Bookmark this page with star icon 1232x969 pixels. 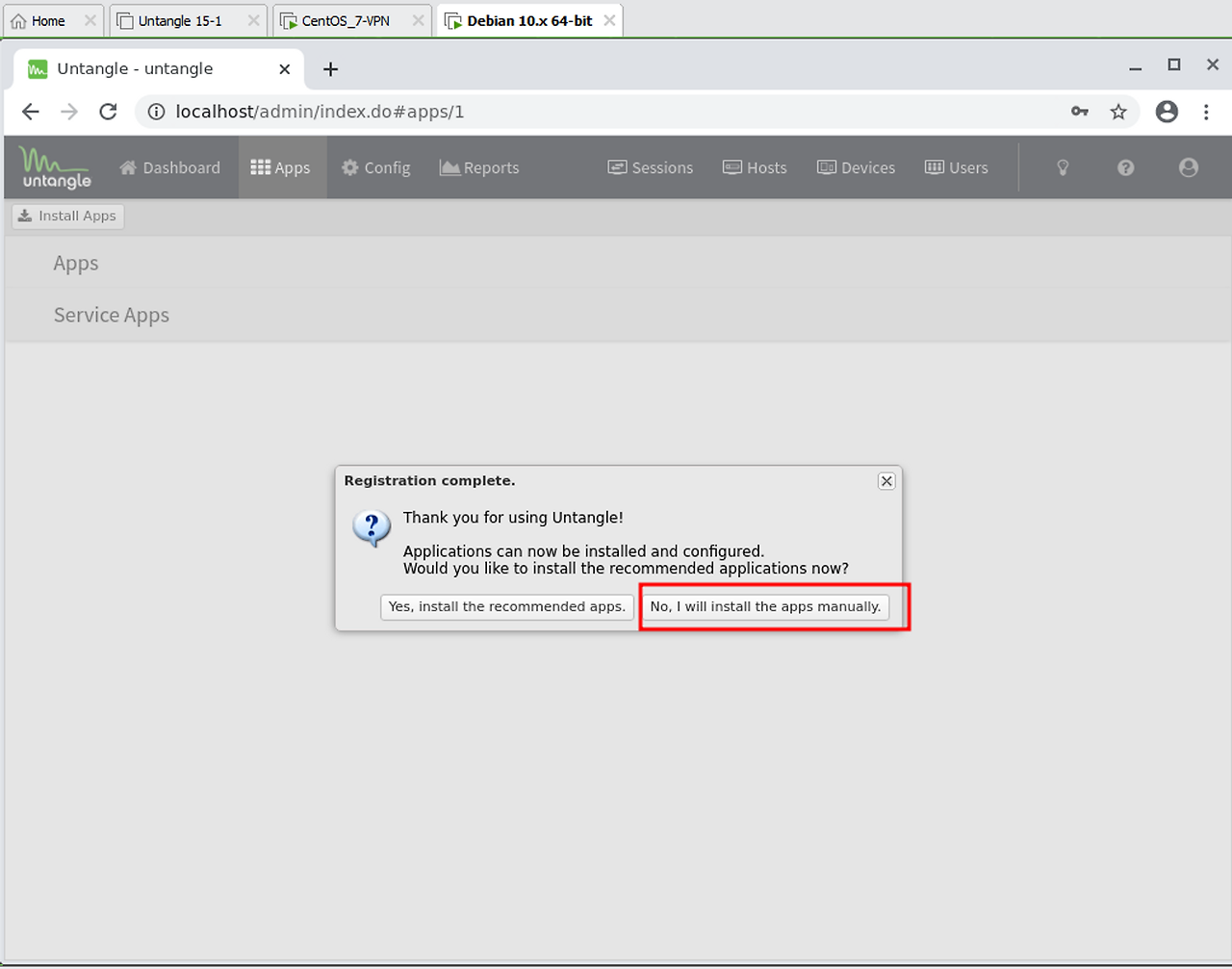point(1118,112)
